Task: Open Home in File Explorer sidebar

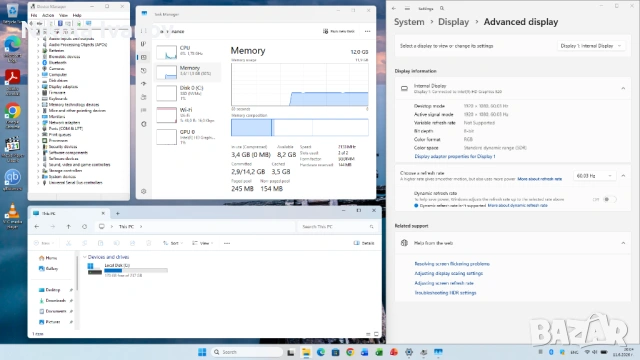Action: click(48, 258)
